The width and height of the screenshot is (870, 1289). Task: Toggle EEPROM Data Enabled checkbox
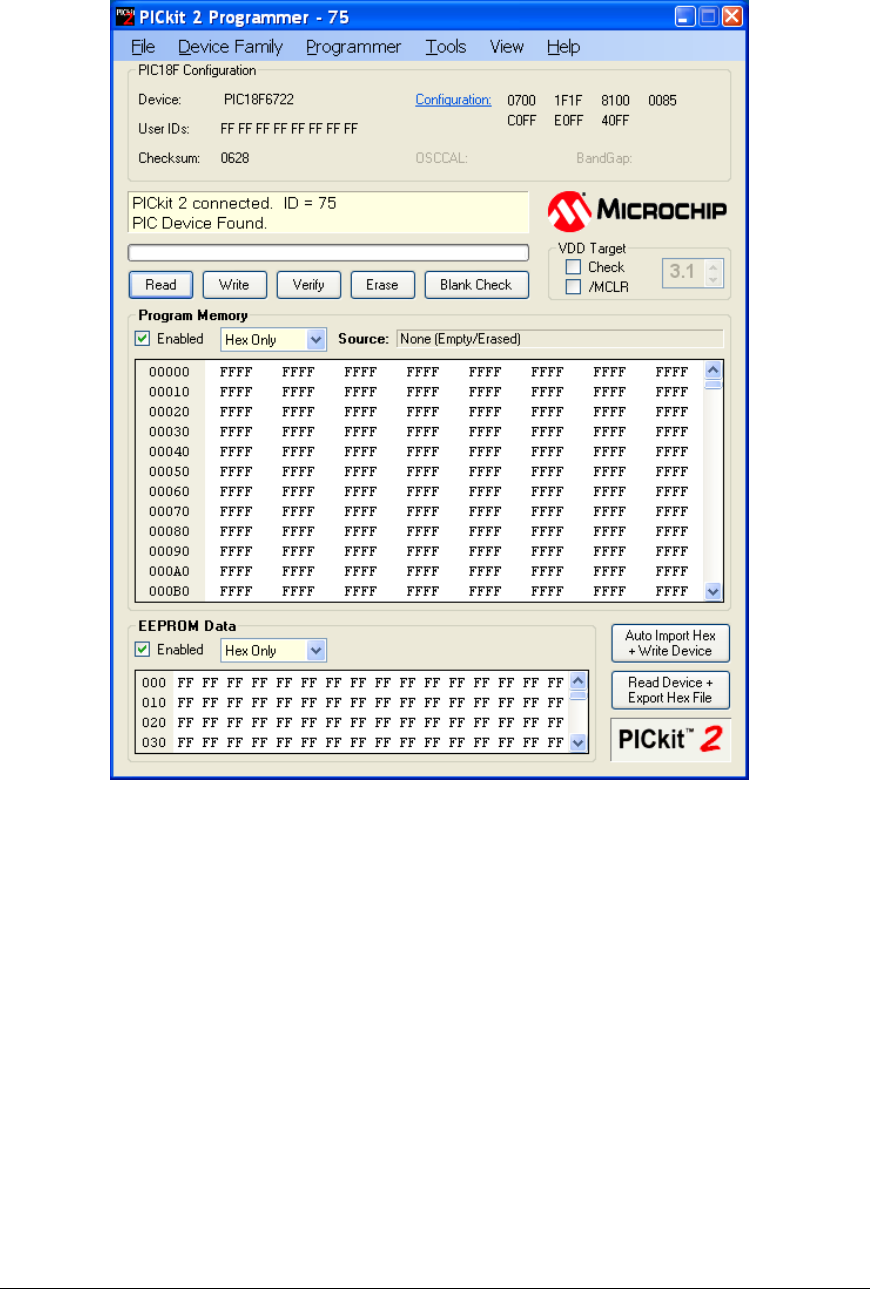click(x=143, y=650)
